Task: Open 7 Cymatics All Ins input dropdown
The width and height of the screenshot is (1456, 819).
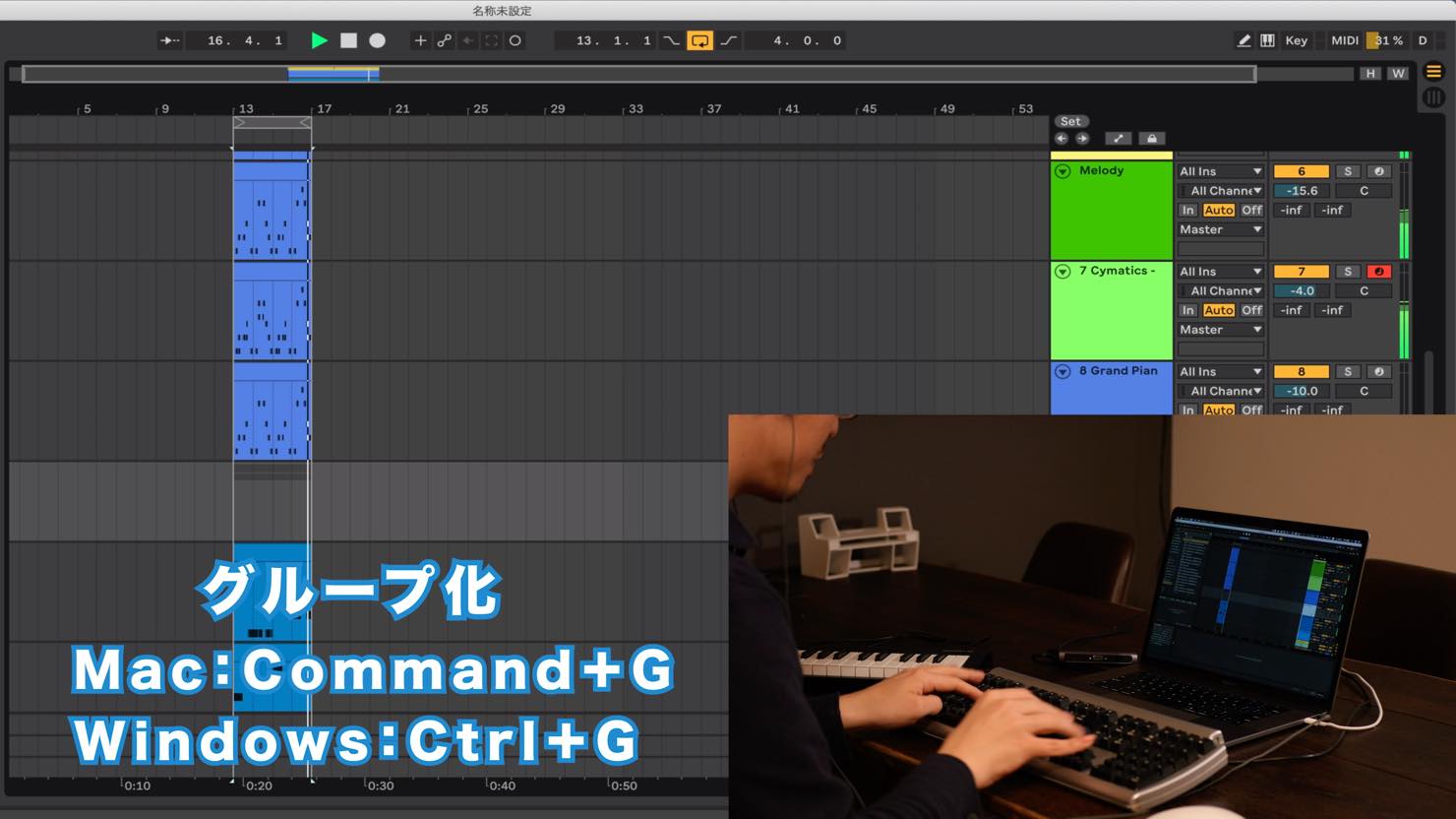Action: 1220,272
